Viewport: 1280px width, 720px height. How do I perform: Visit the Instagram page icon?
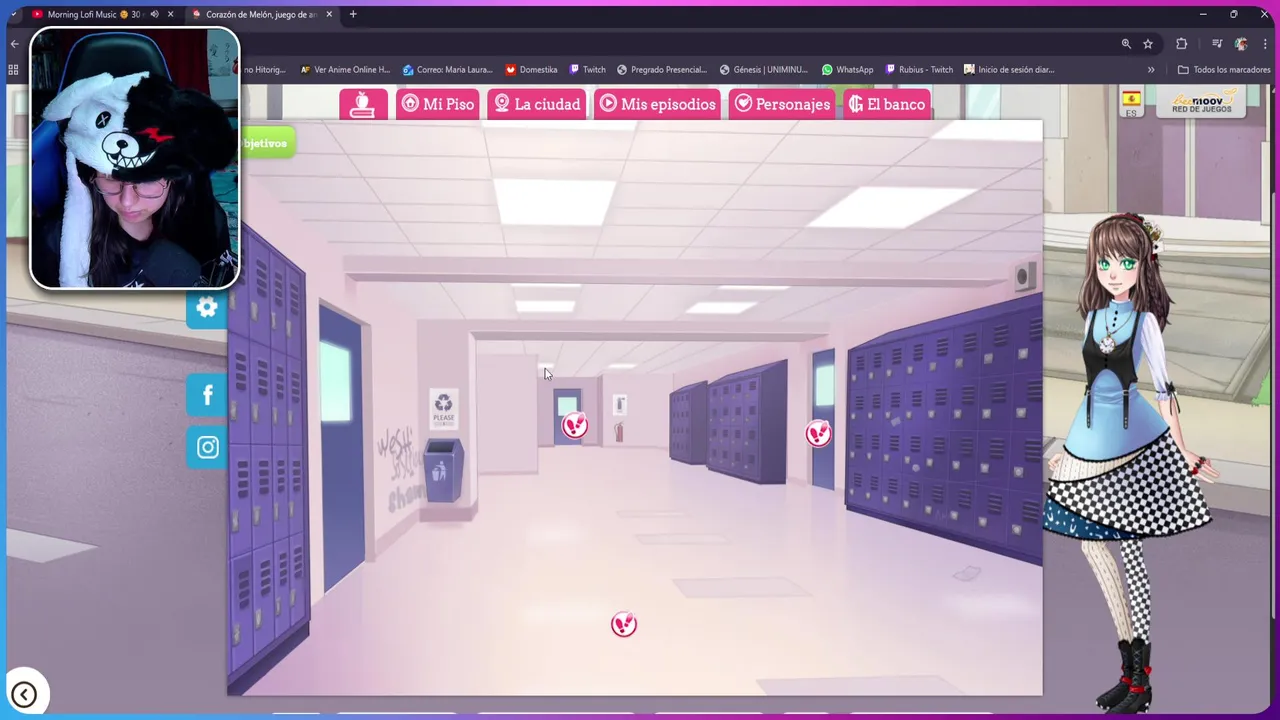coord(207,447)
